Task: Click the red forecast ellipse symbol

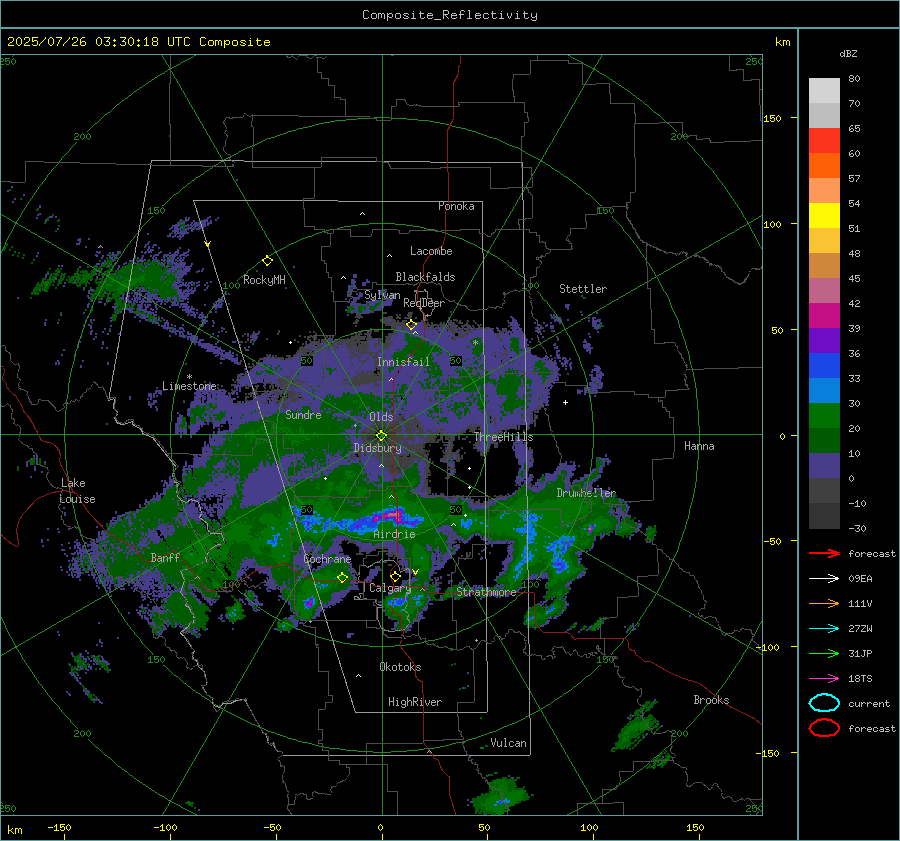Action: 824,728
